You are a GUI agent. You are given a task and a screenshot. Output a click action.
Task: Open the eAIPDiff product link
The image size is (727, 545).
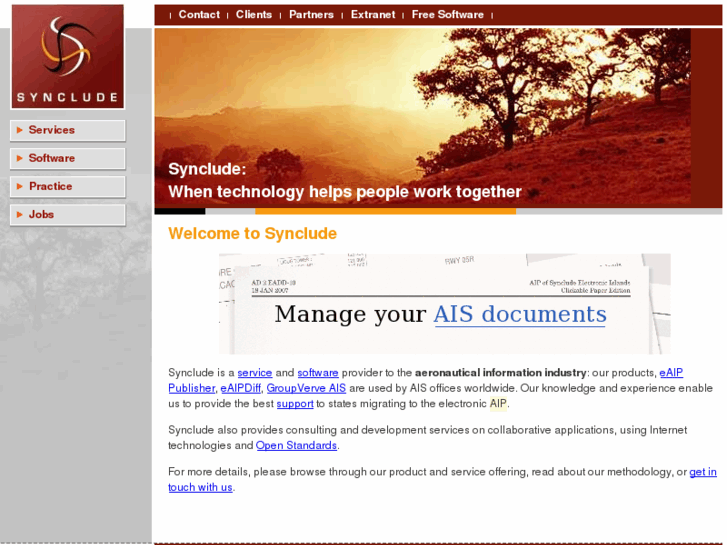click(240, 388)
